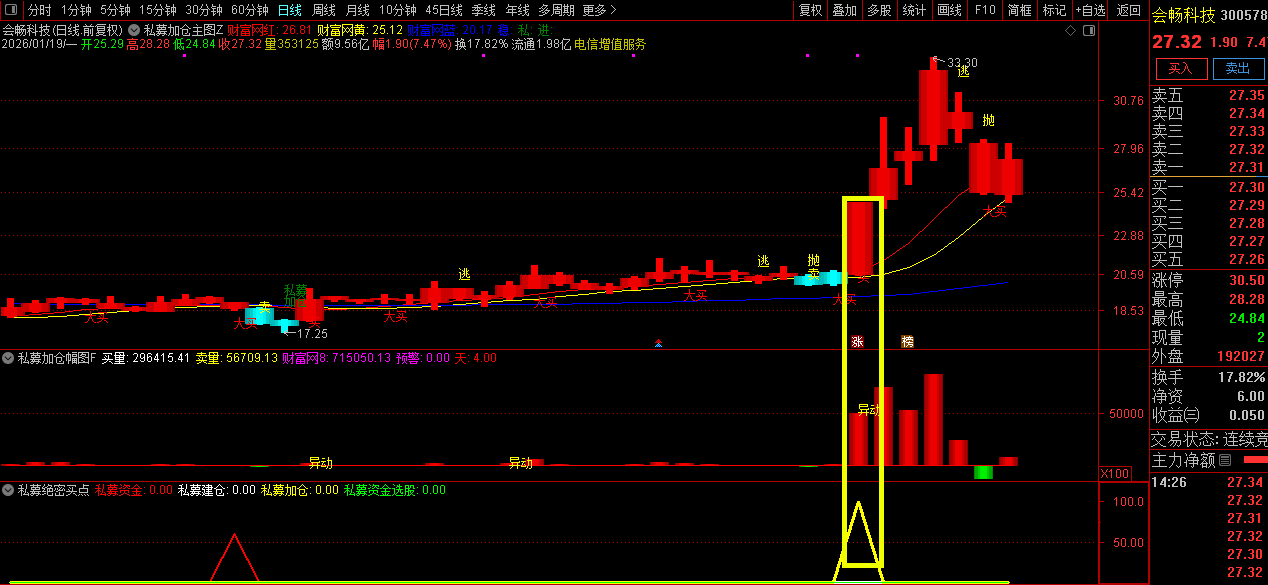
Task: Click the green volume bar in the sub-chart
Action: (x=983, y=472)
